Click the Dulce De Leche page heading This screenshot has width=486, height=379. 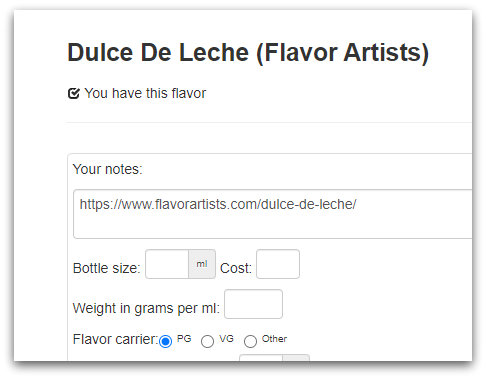click(x=248, y=53)
